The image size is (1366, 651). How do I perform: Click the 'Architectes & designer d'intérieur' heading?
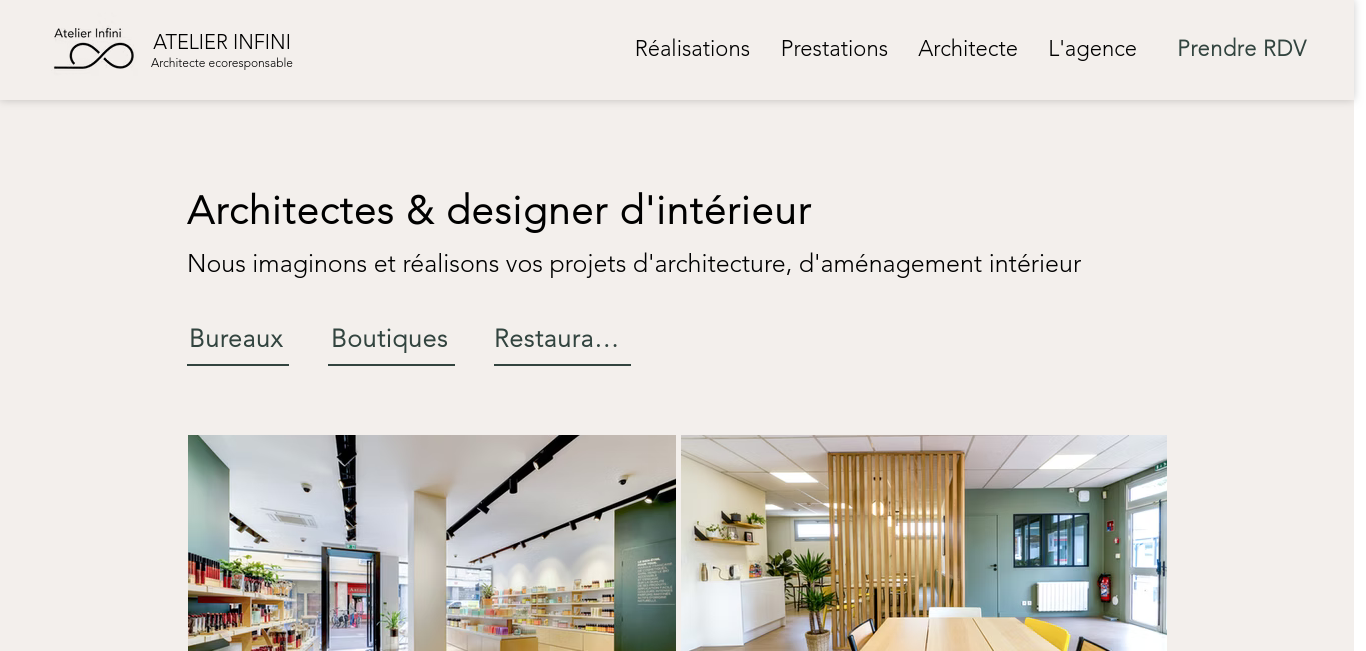click(499, 210)
